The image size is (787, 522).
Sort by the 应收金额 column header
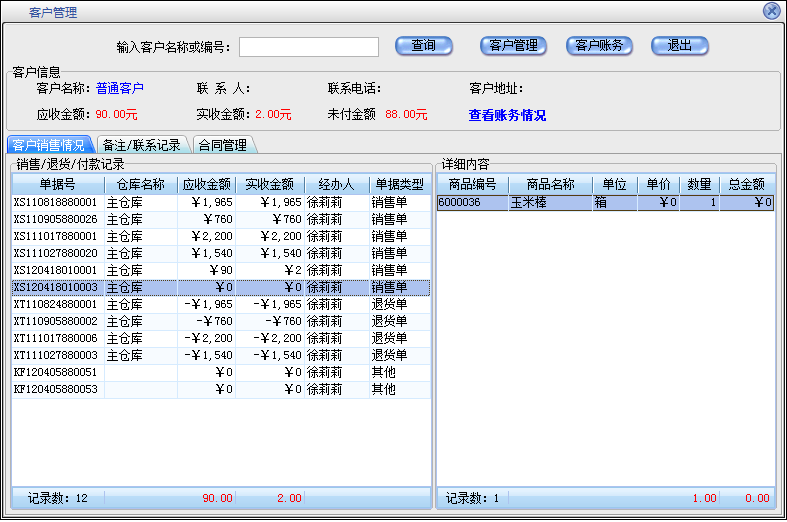[206, 184]
